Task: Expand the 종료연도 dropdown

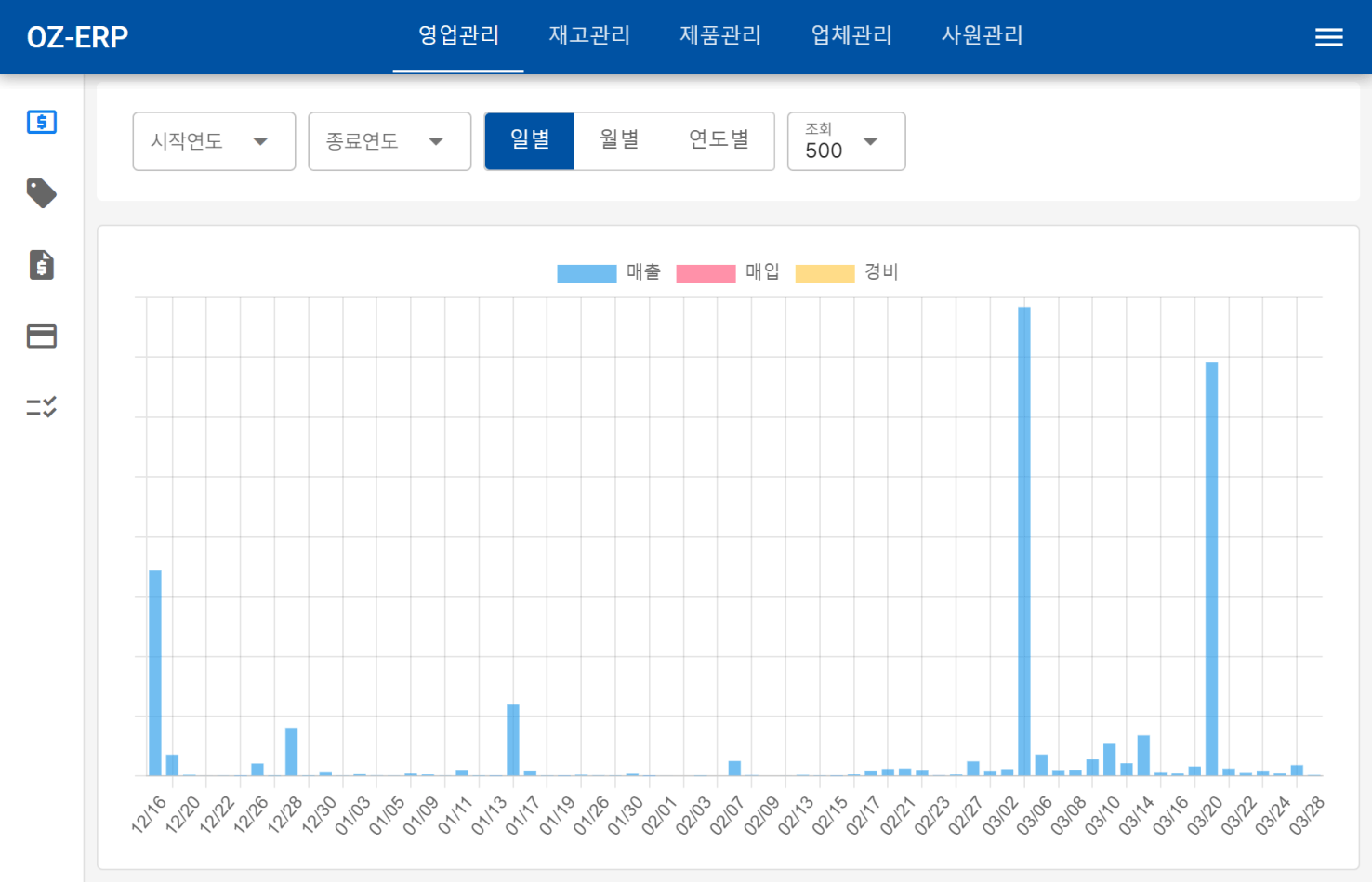Action: 389,141
